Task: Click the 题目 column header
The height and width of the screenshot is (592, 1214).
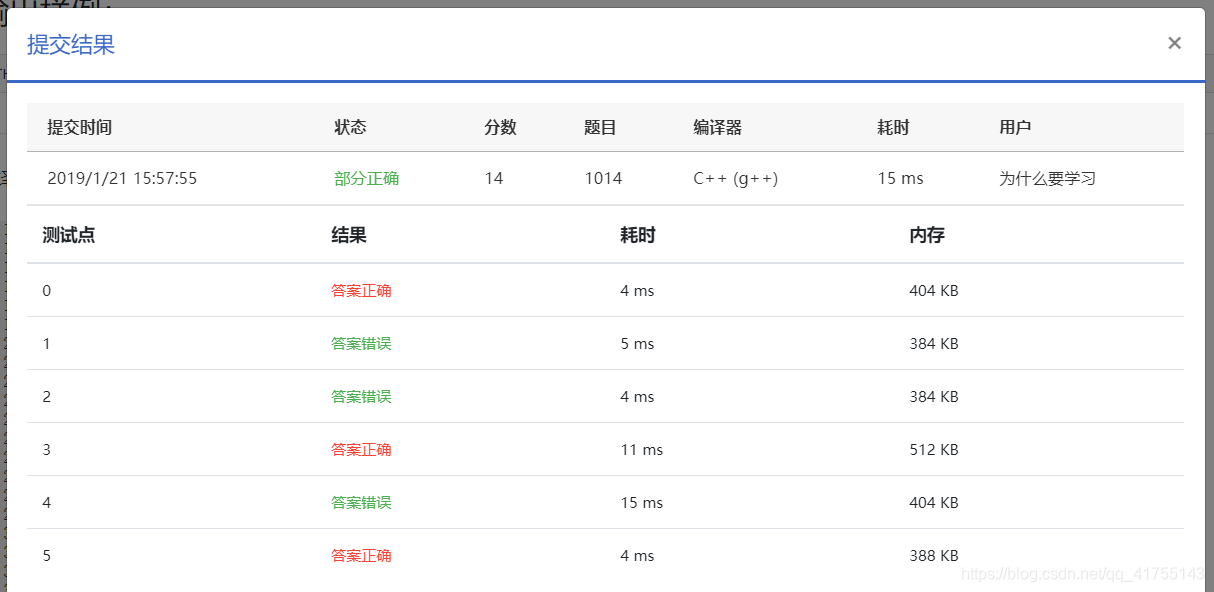Action: click(600, 128)
